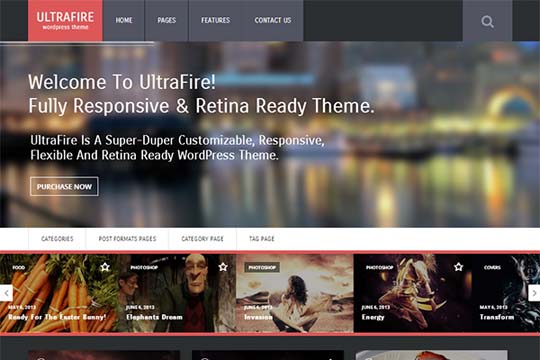
Task: Click the Food category label on carrots post
Action: click(19, 267)
